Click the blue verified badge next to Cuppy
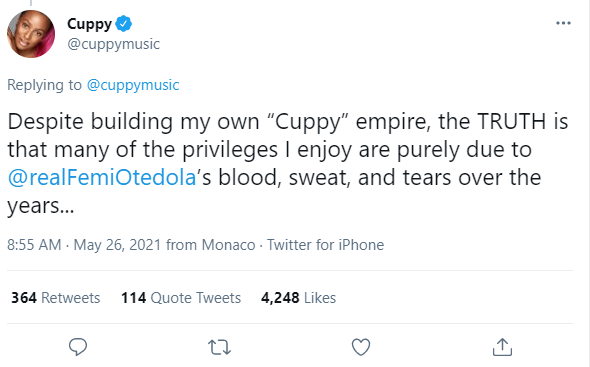This screenshot has height=367, width=590. click(x=123, y=24)
